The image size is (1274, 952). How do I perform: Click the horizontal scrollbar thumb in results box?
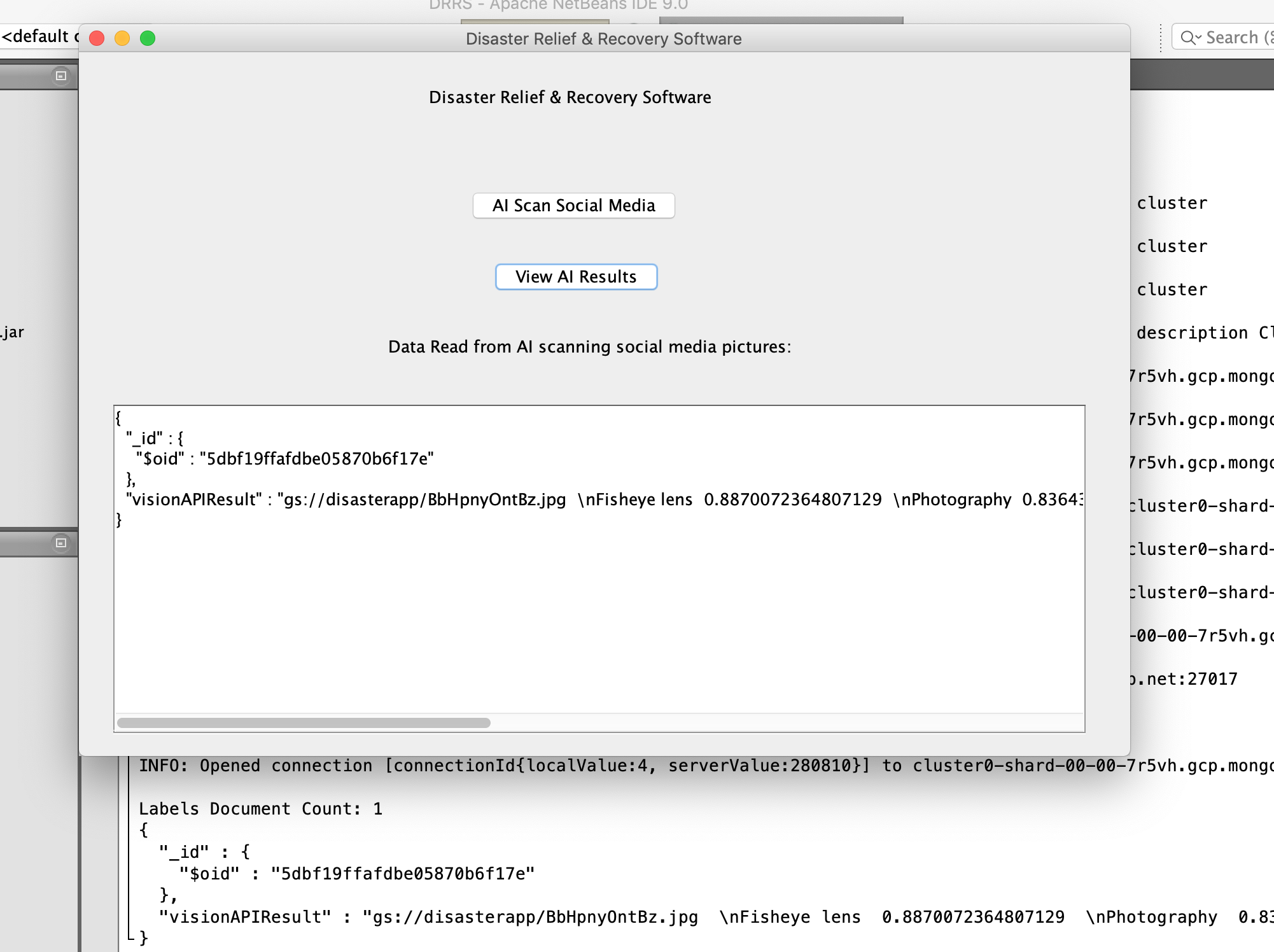click(304, 723)
